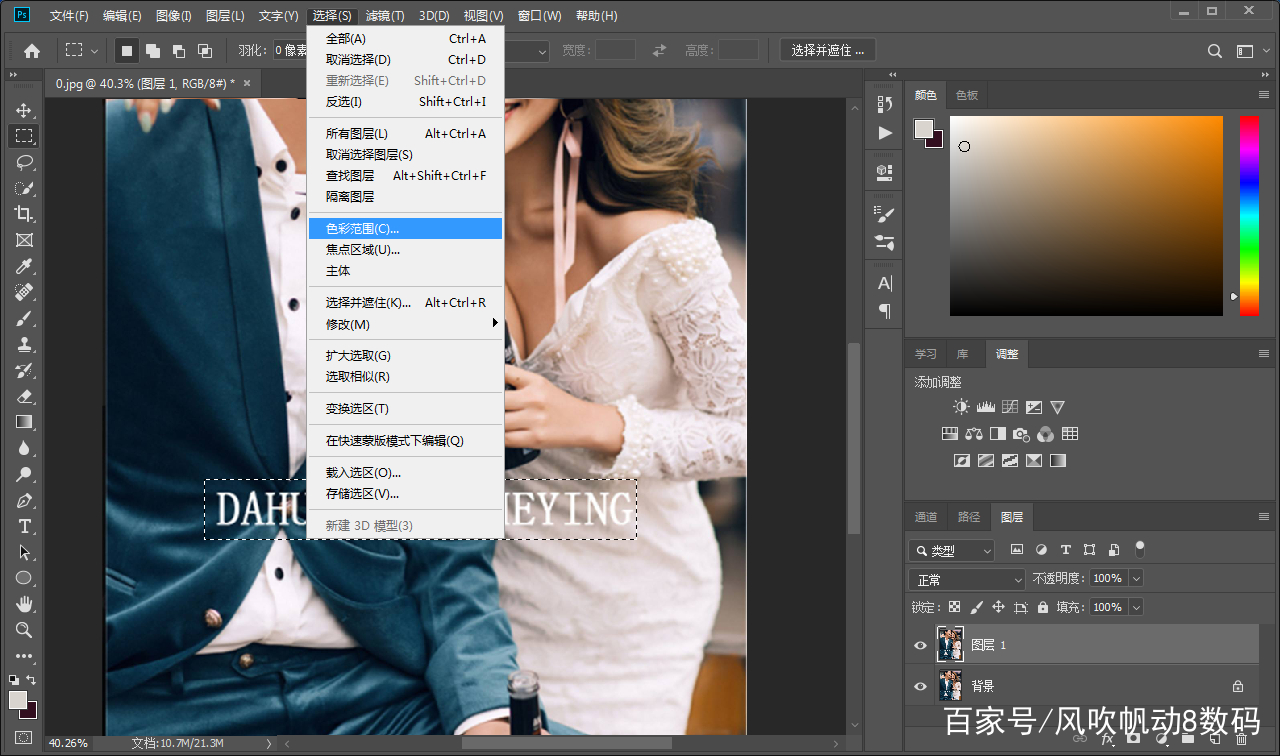Select the Hand tool

coord(24,604)
